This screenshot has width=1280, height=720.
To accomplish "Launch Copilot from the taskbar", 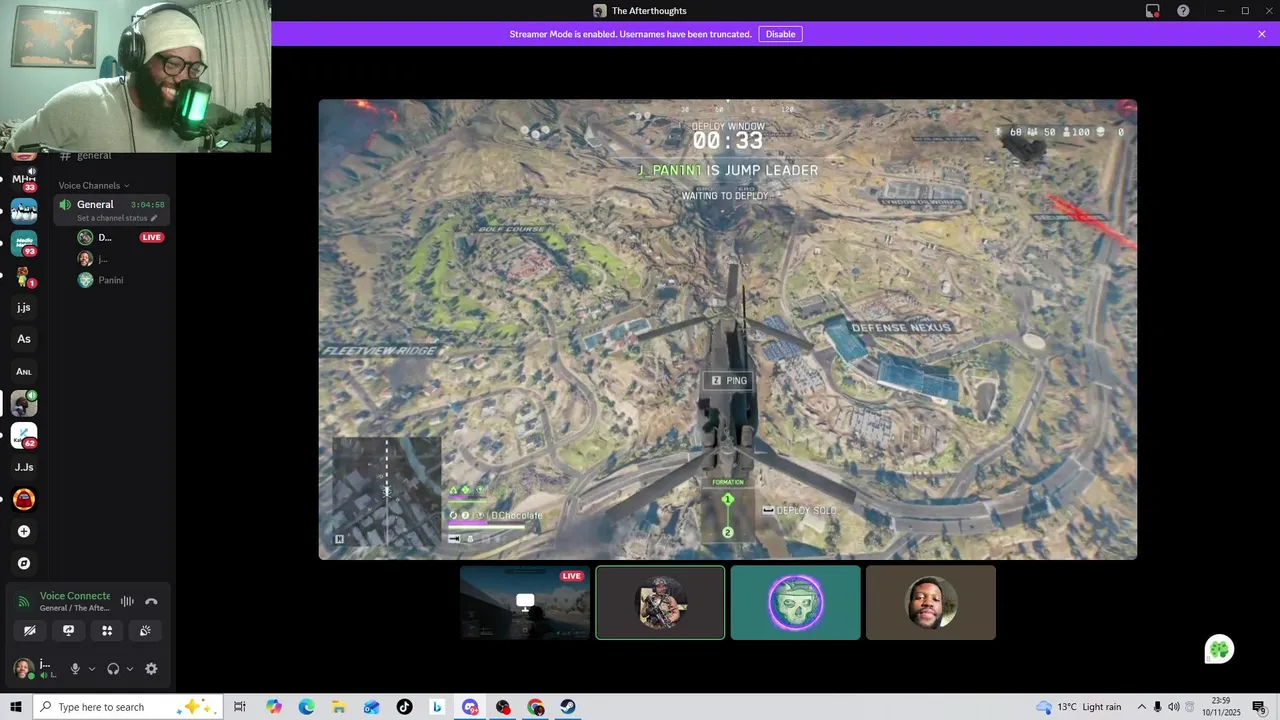I will coord(274,707).
